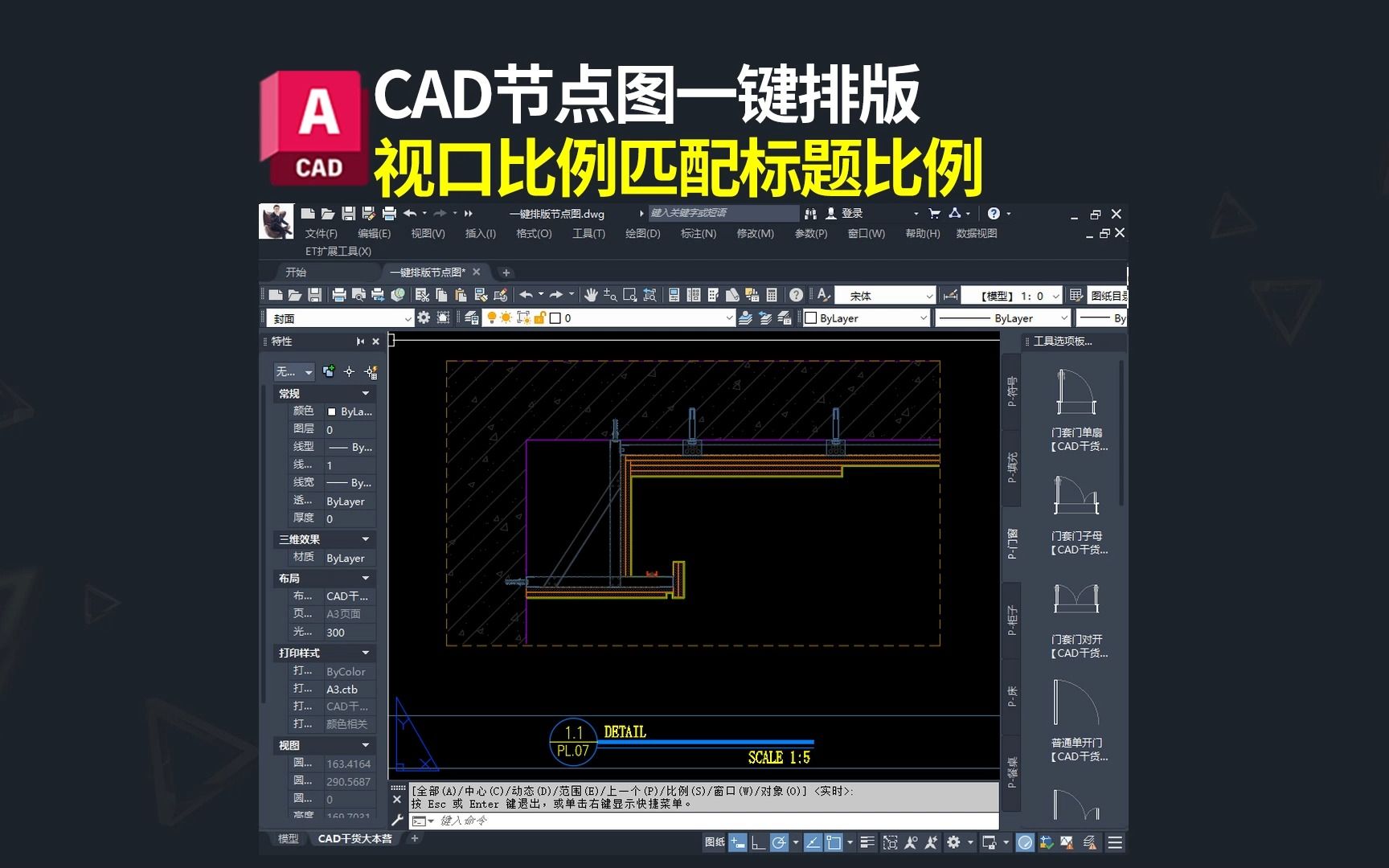The width and height of the screenshot is (1389, 868).
Task: Click the Autodesk app store cart icon
Action: coord(934,214)
